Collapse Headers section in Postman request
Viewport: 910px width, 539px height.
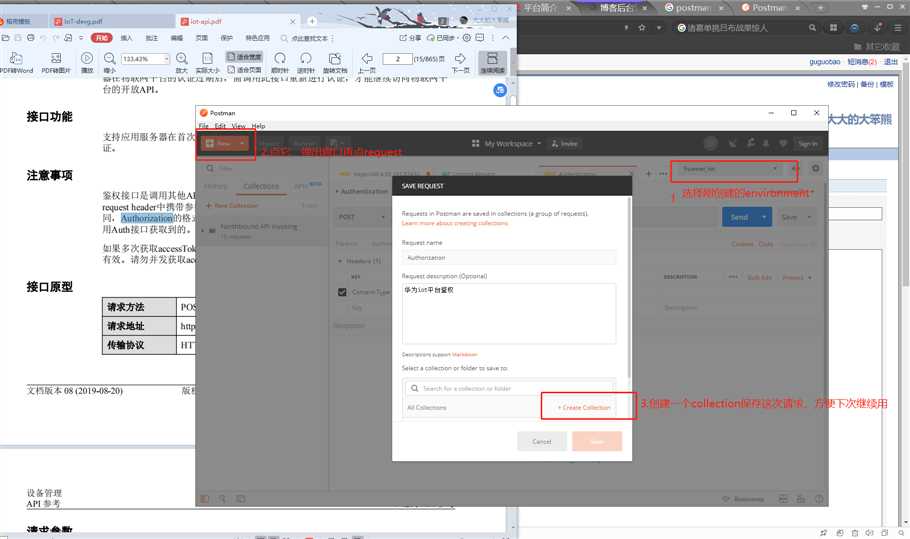pos(340,261)
